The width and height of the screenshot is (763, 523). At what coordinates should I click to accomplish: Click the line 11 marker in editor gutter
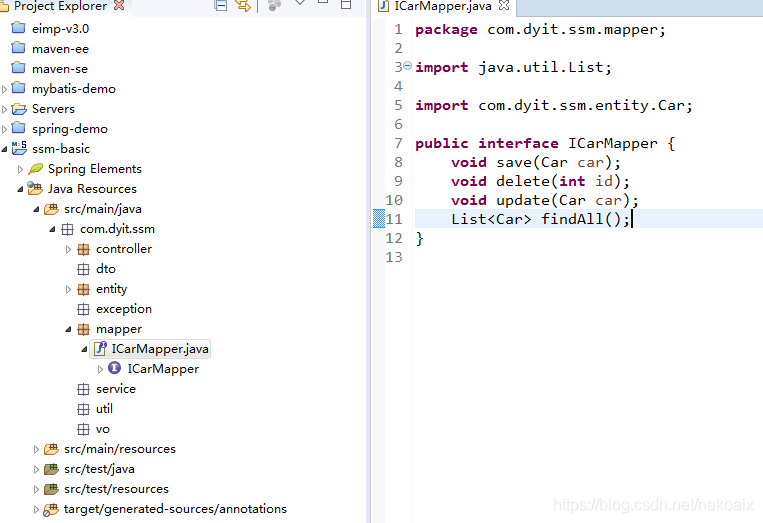[379, 218]
